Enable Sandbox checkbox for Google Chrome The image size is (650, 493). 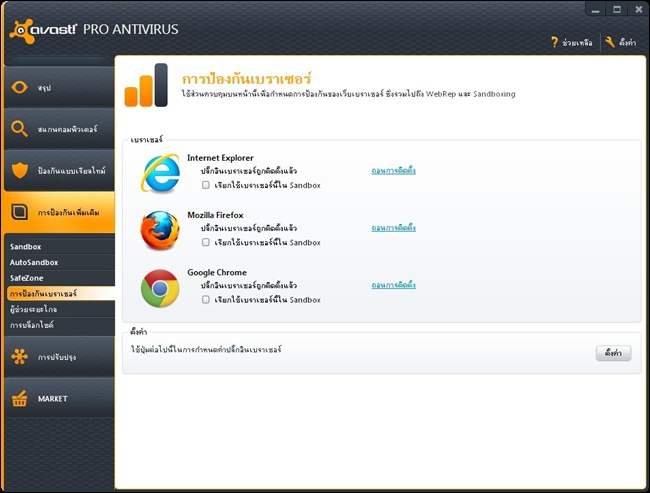click(206, 299)
